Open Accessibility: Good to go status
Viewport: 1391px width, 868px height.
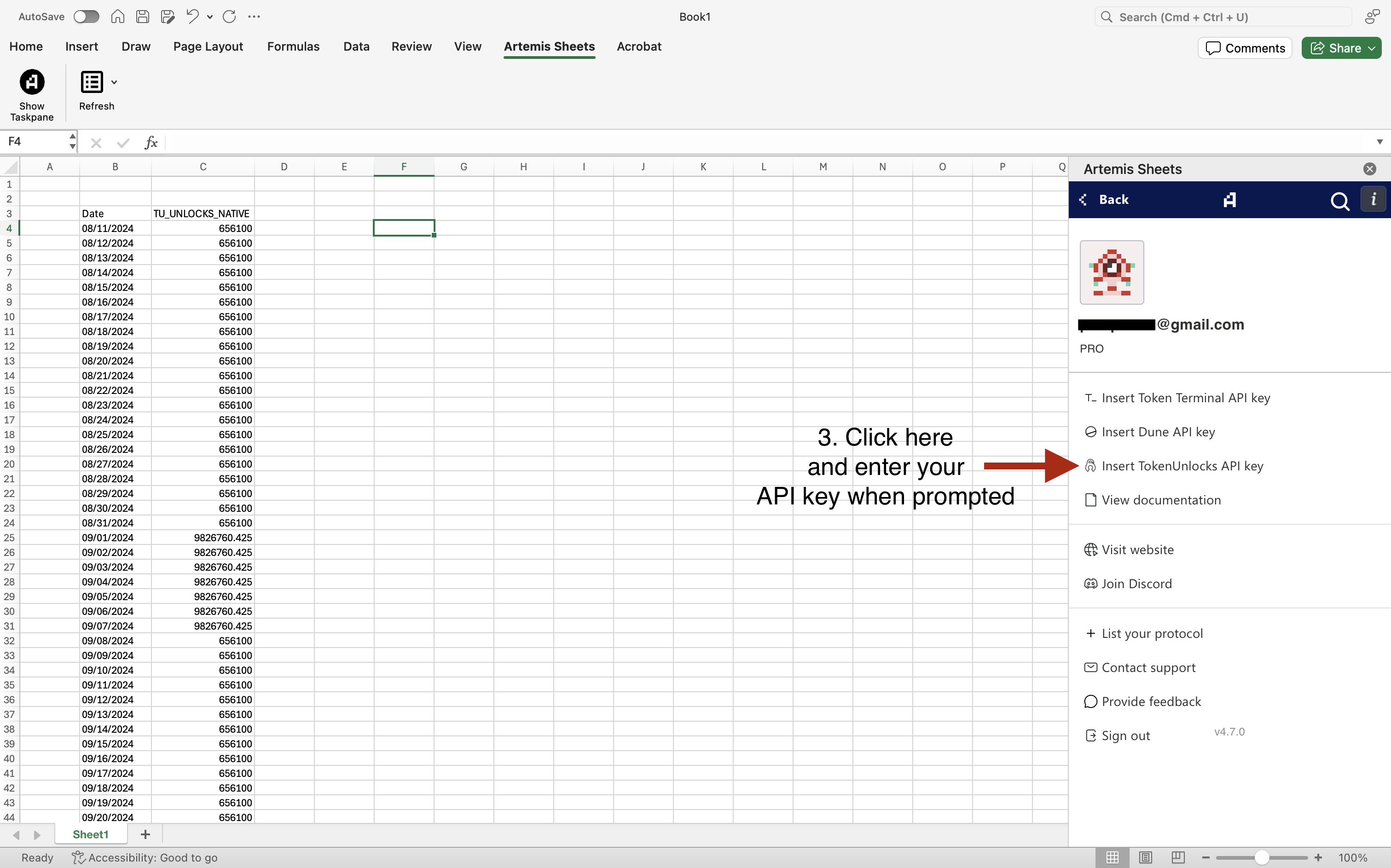point(145,858)
